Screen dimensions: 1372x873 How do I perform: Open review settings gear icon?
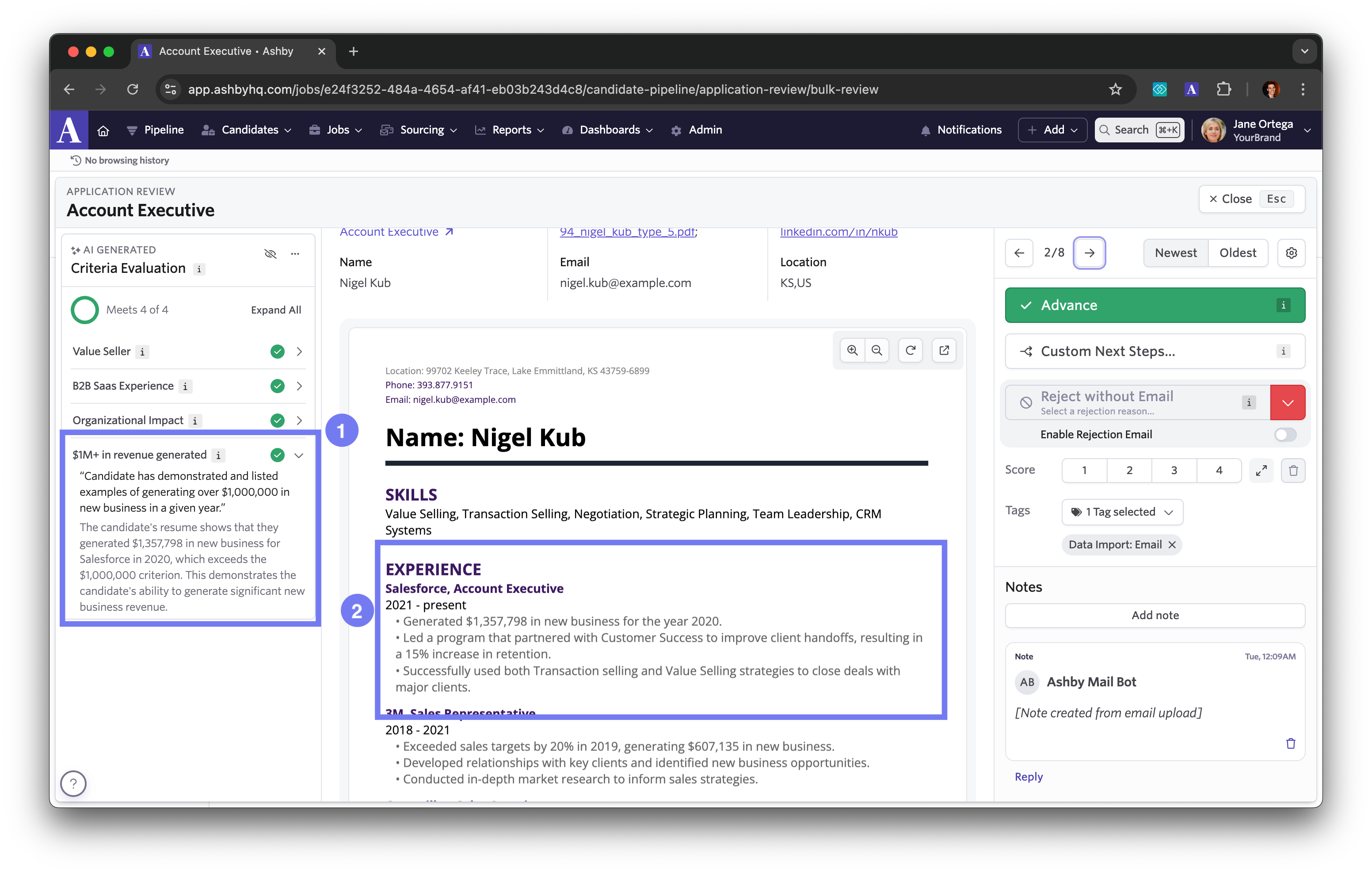click(1291, 253)
